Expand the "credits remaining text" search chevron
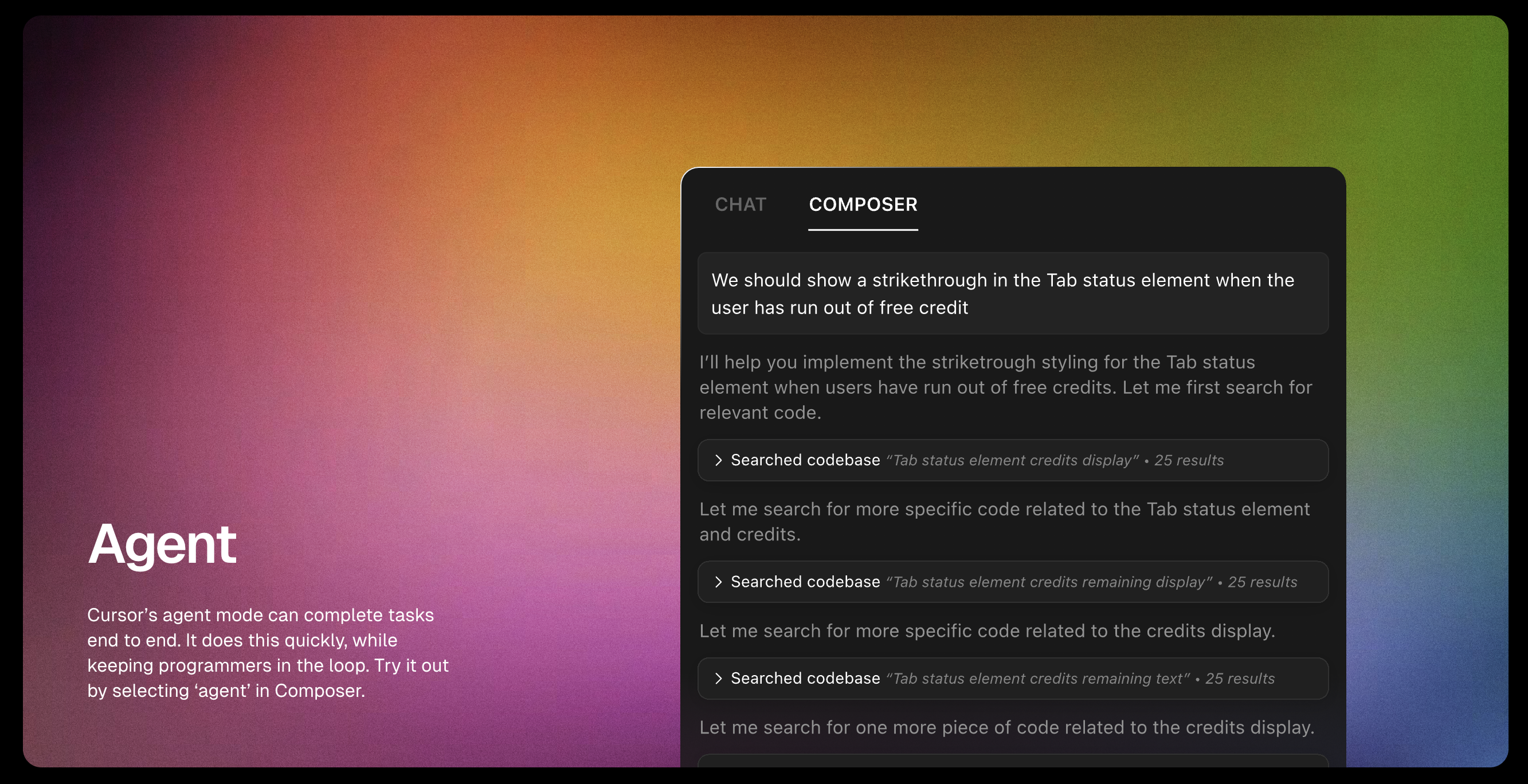This screenshot has height=784, width=1528. 718,679
